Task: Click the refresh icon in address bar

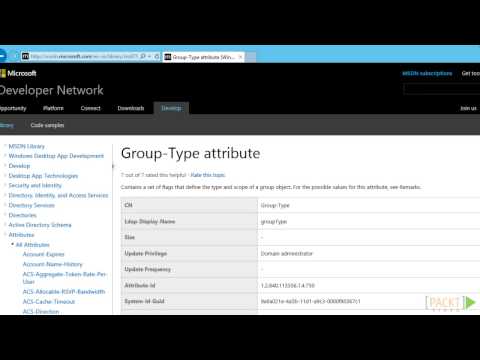Action: click(x=156, y=56)
